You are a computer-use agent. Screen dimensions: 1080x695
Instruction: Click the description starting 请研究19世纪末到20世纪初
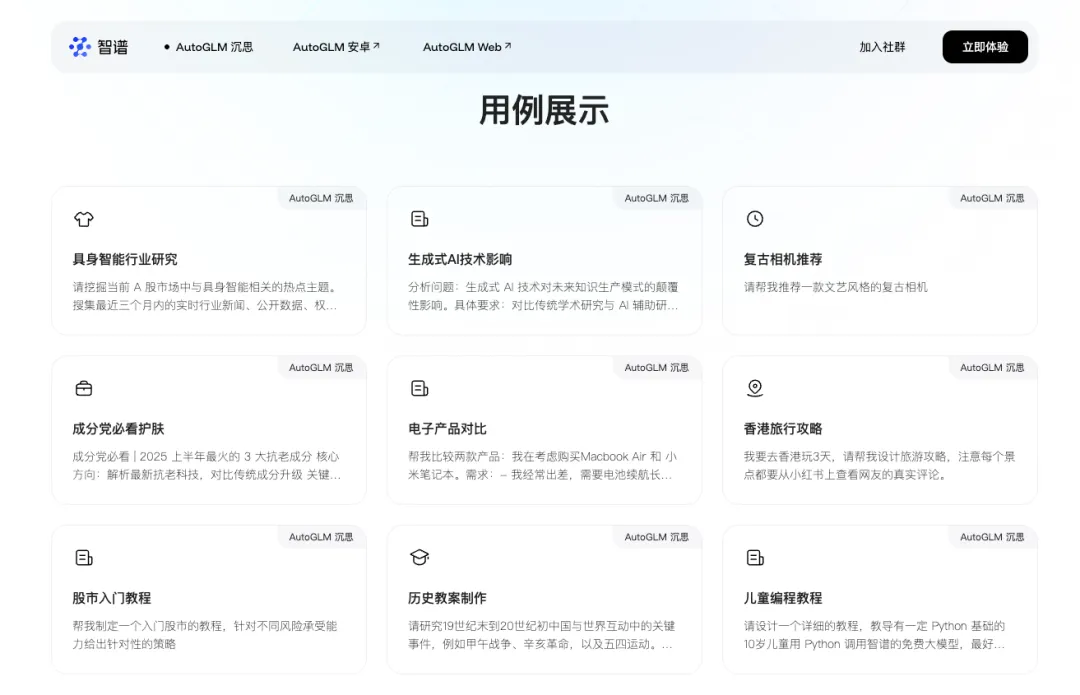[x=541, y=635]
